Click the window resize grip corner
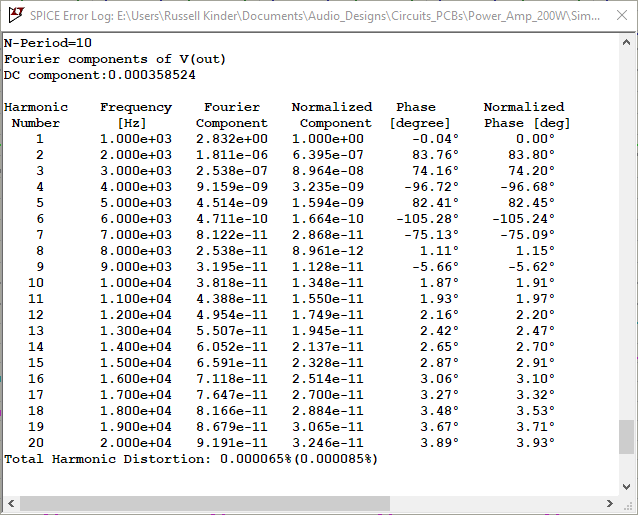 pos(627,505)
